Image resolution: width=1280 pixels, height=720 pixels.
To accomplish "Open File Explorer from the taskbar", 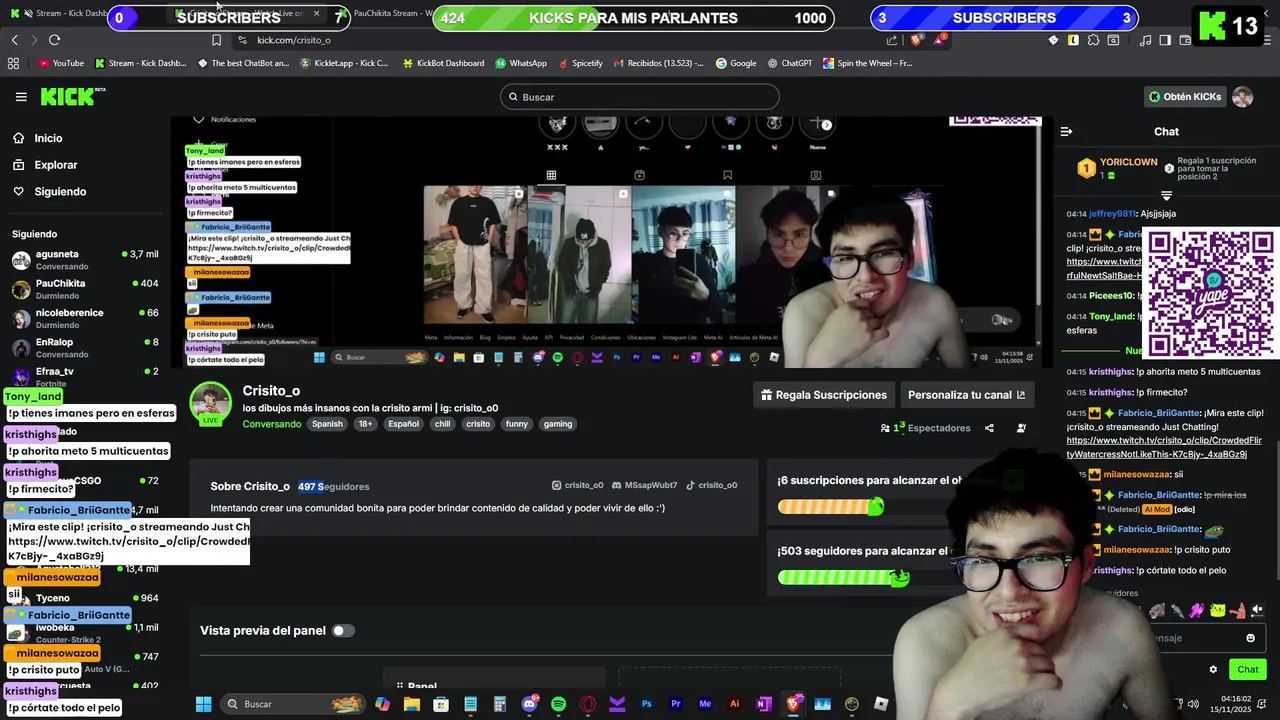I will 411,704.
